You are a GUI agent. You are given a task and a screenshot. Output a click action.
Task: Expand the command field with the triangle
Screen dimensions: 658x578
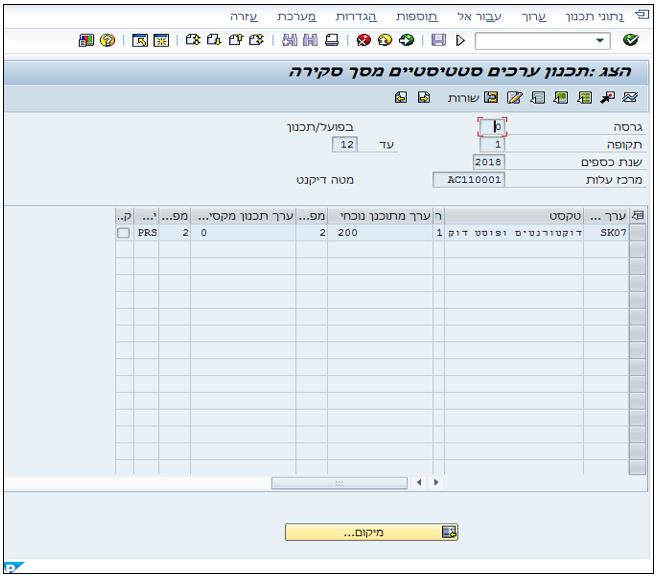click(460, 40)
